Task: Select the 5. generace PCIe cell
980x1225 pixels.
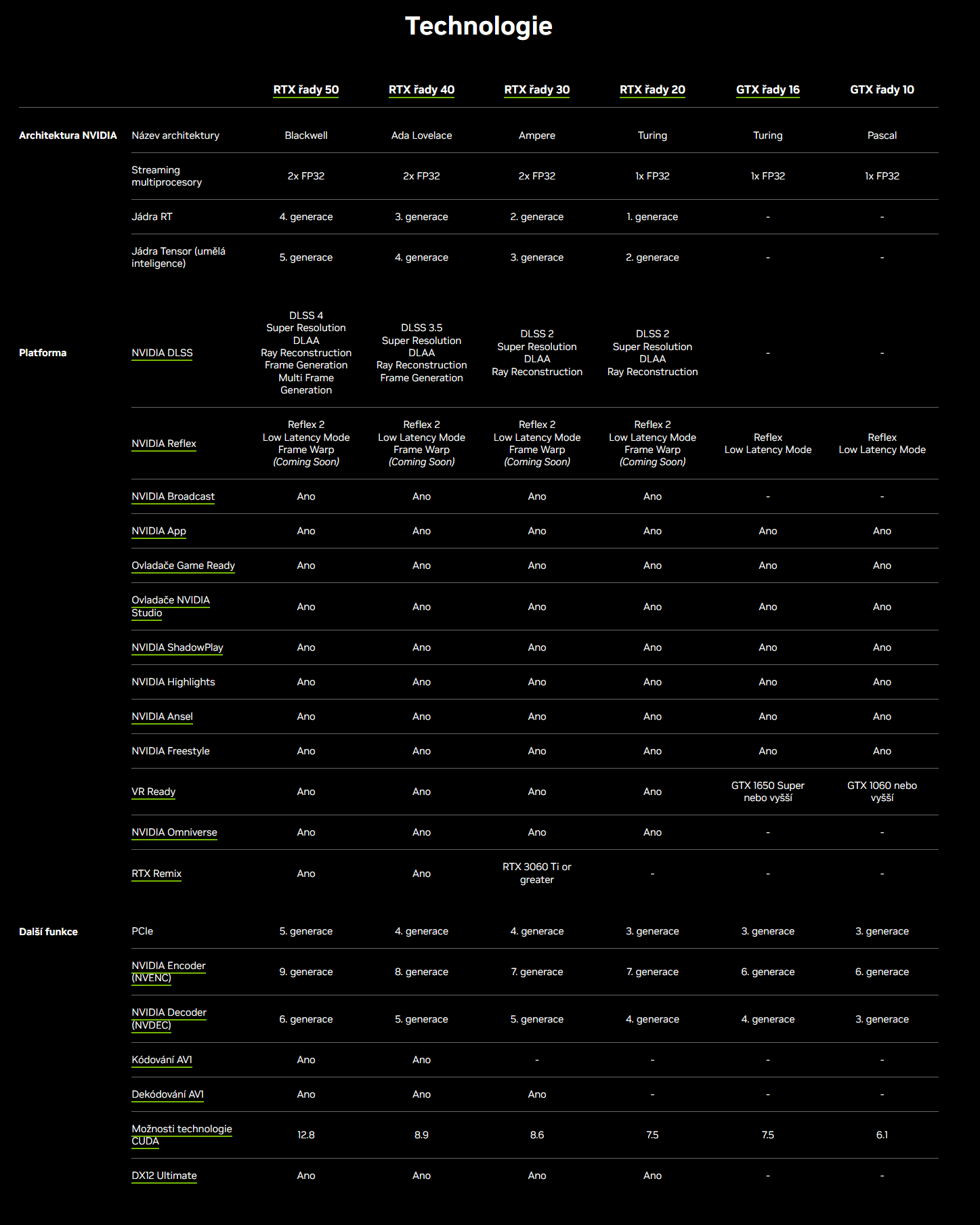Action: [x=306, y=931]
